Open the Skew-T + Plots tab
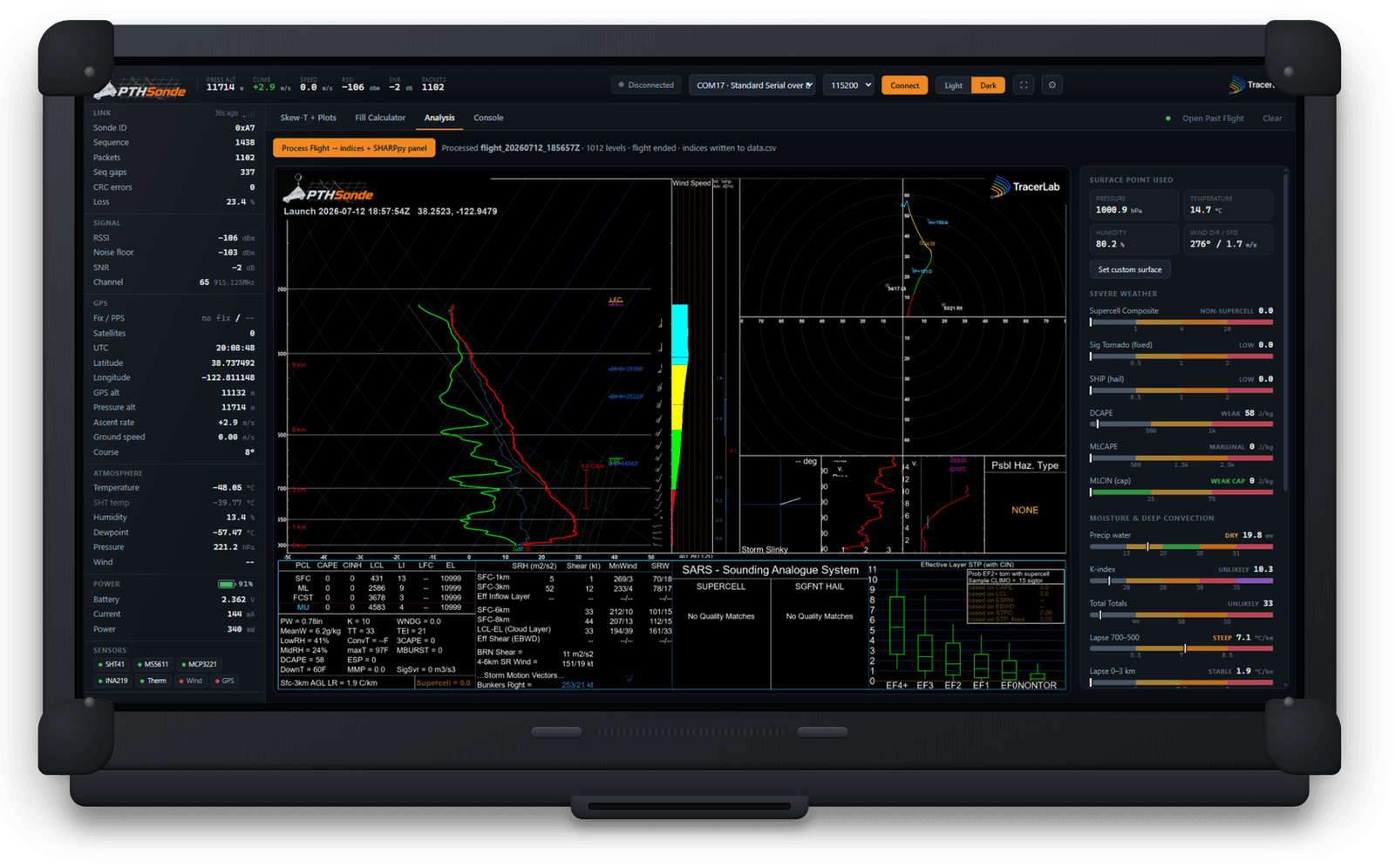This screenshot has width=1395, height=868. coord(308,118)
